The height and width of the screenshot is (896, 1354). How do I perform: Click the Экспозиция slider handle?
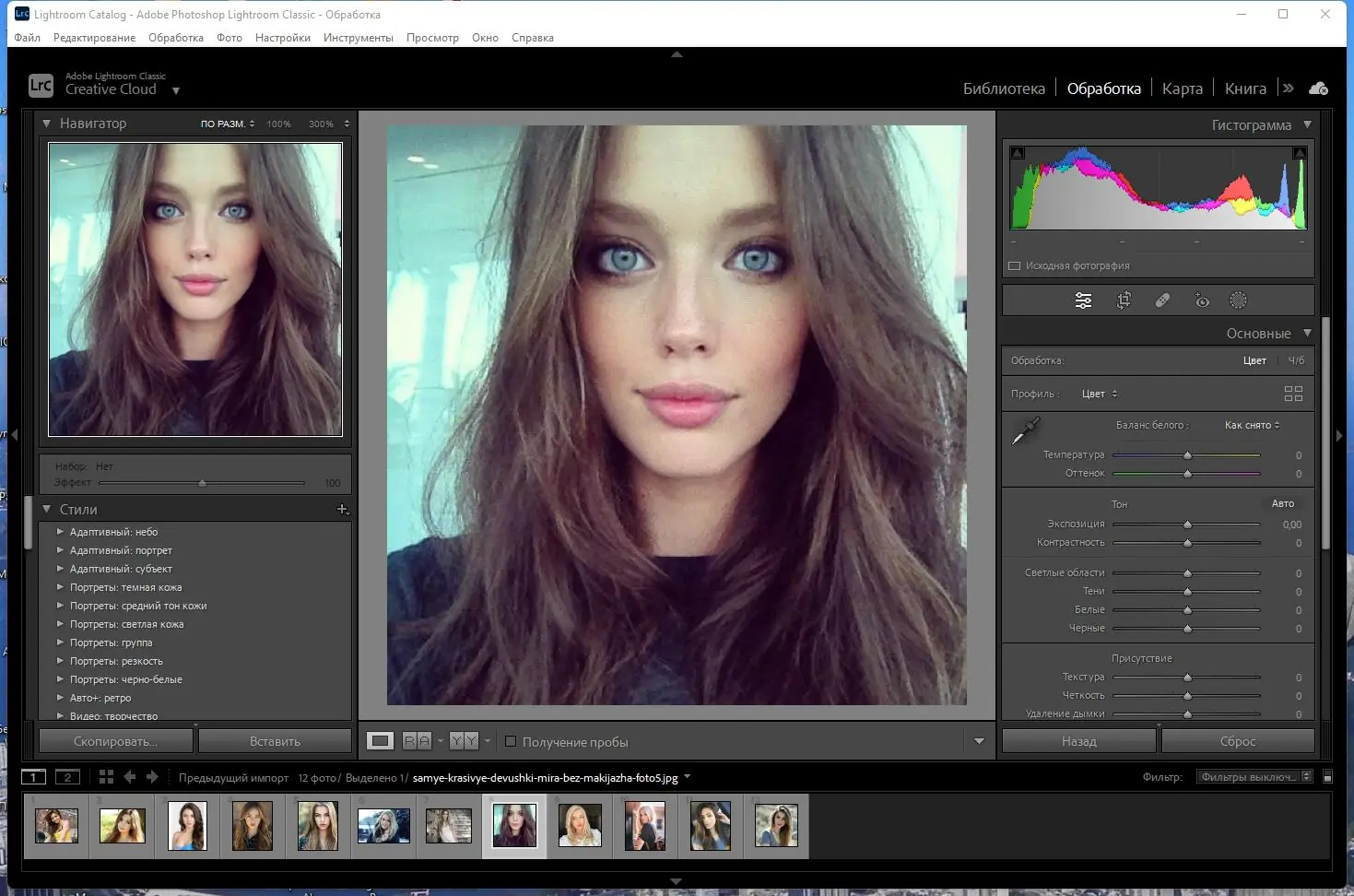[1187, 525]
